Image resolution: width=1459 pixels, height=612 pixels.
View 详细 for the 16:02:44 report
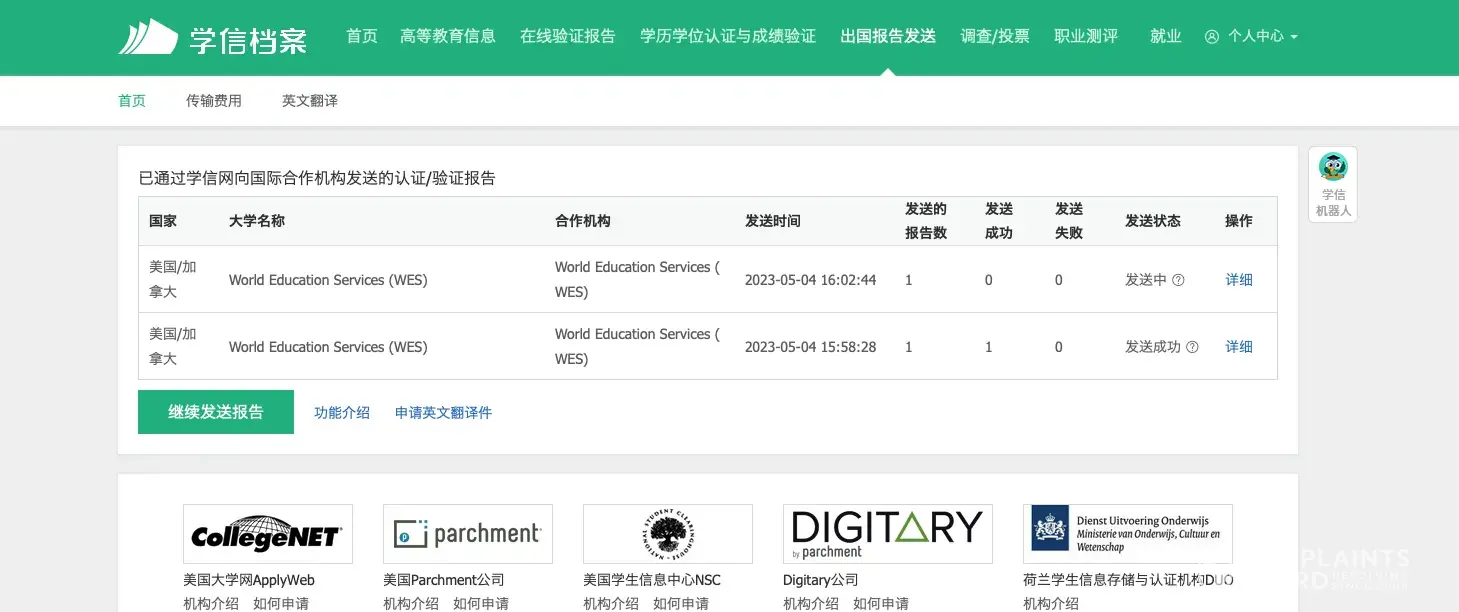1239,280
